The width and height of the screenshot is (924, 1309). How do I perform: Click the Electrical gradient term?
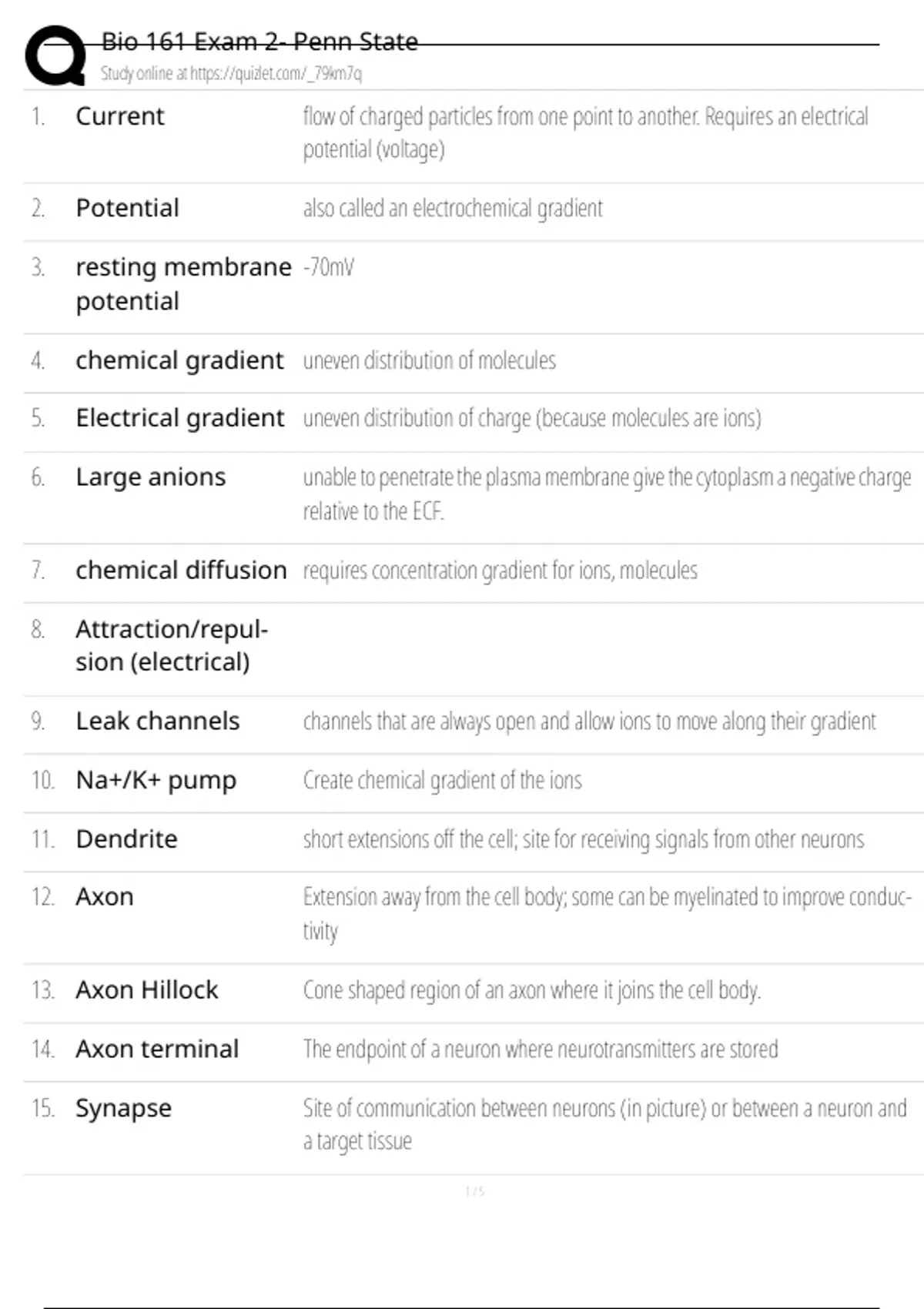(179, 418)
